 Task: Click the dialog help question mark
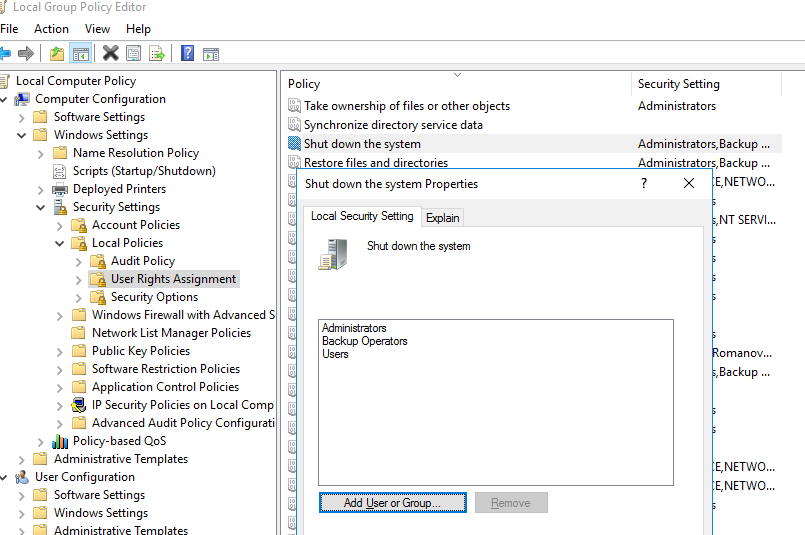[x=644, y=183]
